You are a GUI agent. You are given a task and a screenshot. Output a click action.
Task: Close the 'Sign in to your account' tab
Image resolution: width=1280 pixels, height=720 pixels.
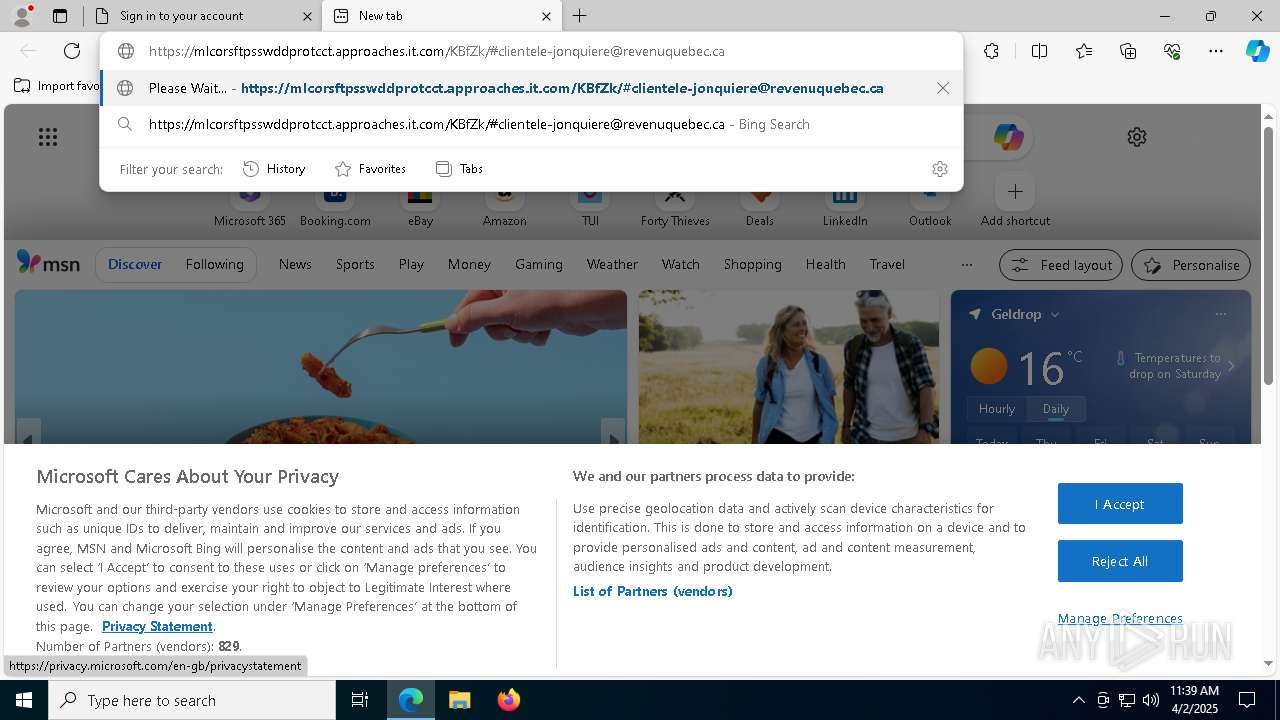coord(307,16)
